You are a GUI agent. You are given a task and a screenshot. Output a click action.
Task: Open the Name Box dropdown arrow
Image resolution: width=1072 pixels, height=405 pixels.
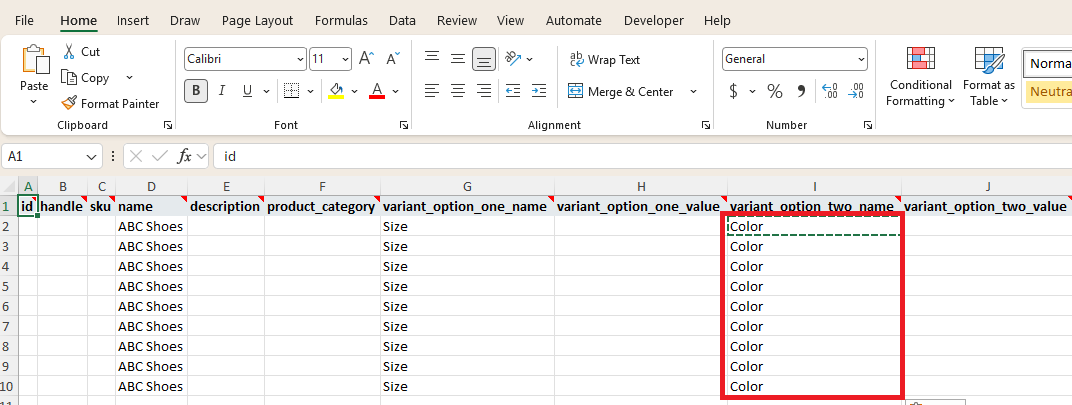(x=93, y=157)
